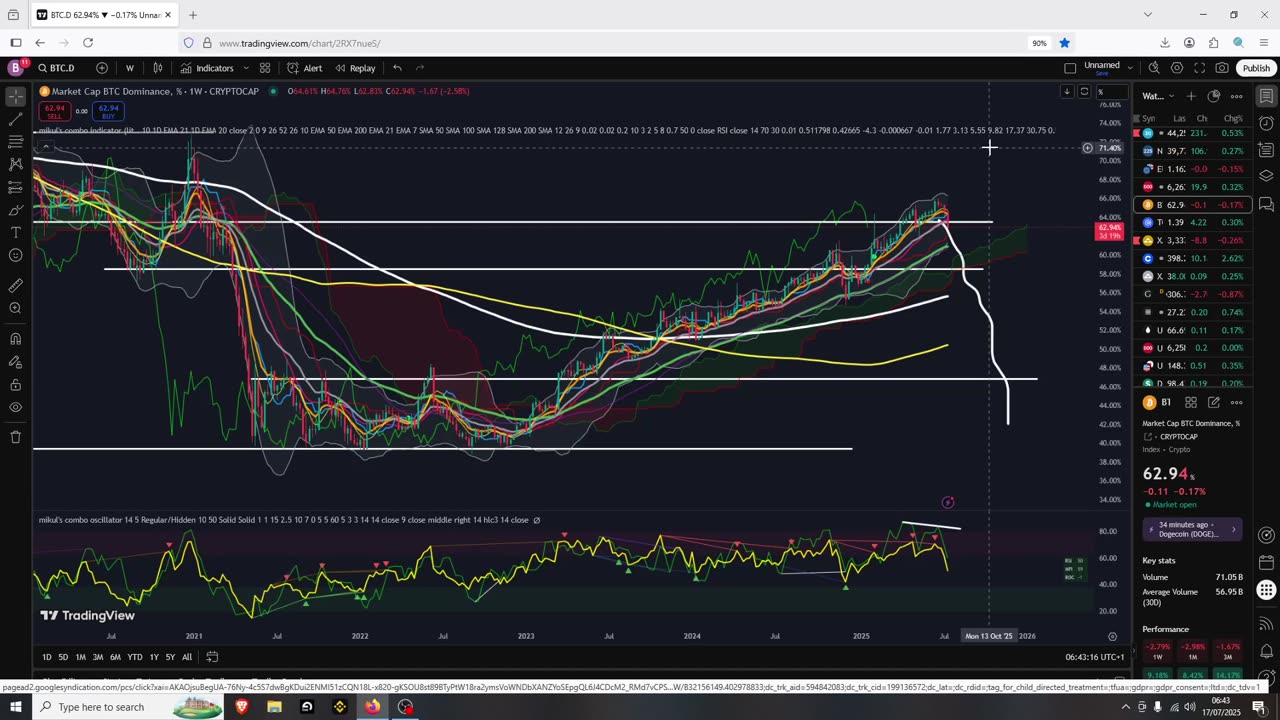
Task: Select the All date range
Action: click(187, 657)
